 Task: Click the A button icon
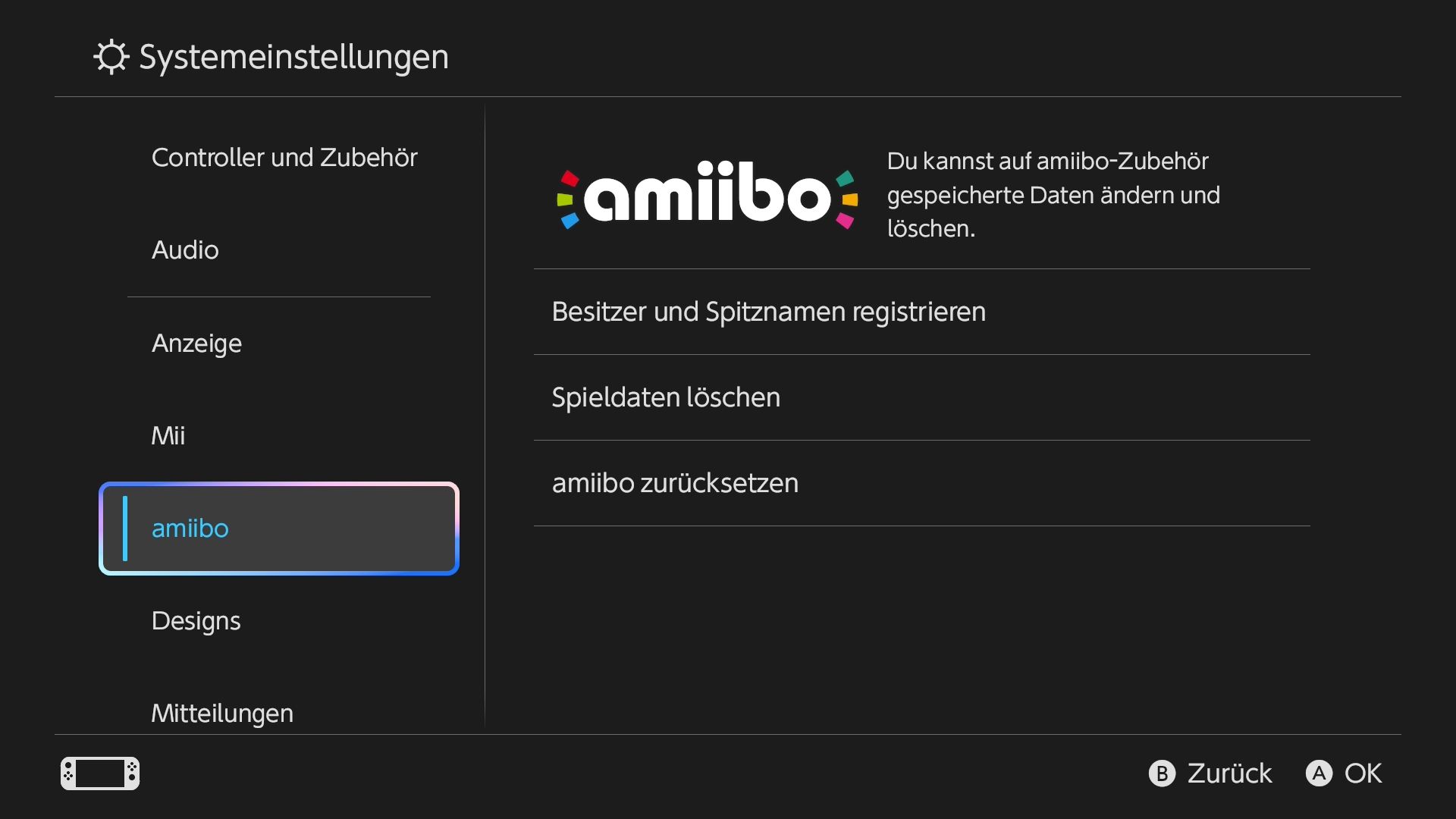pyautogui.click(x=1319, y=773)
